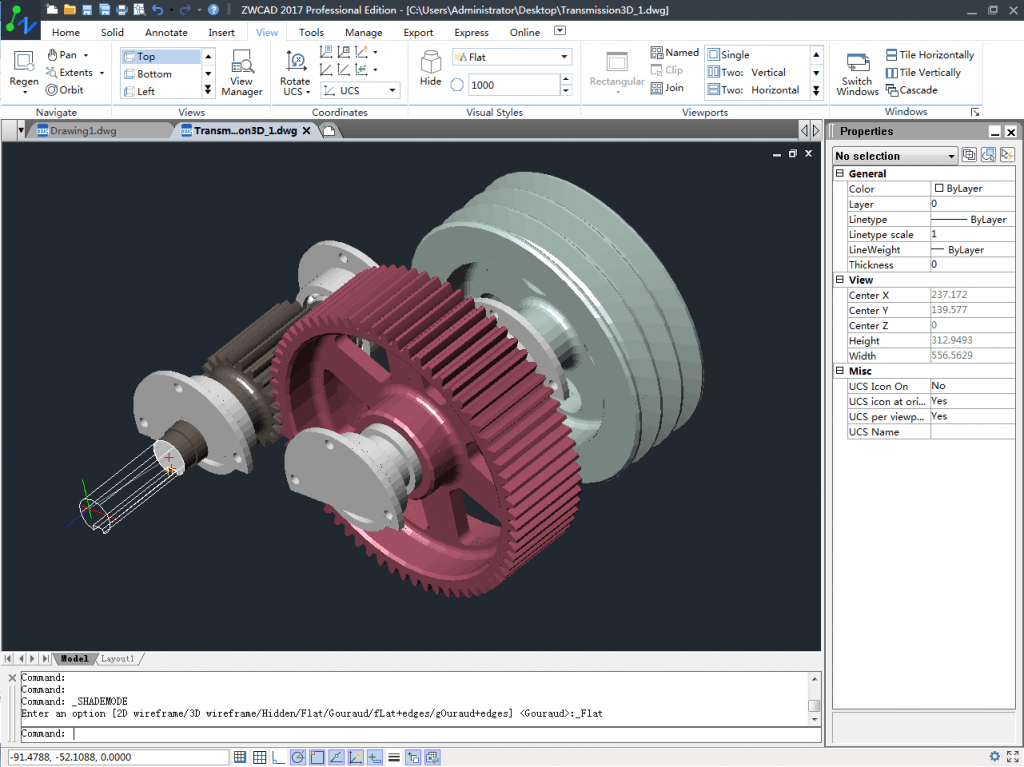This screenshot has height=767, width=1024.
Task: Tile windows horizontally
Action: (x=929, y=55)
